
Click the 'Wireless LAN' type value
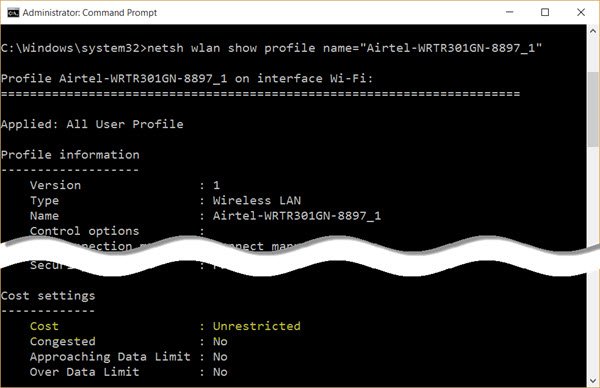257,201
